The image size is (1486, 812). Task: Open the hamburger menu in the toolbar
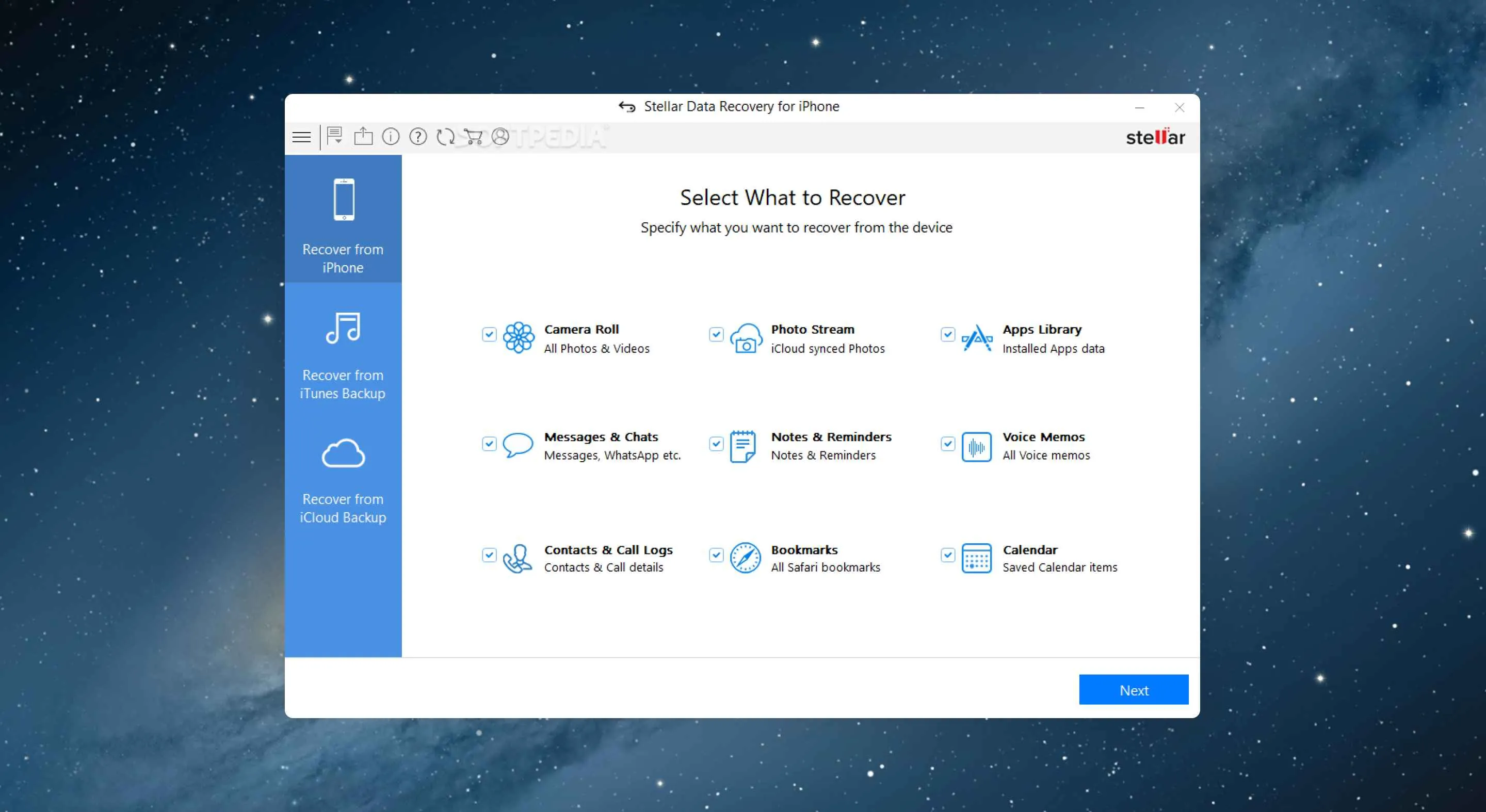click(302, 137)
